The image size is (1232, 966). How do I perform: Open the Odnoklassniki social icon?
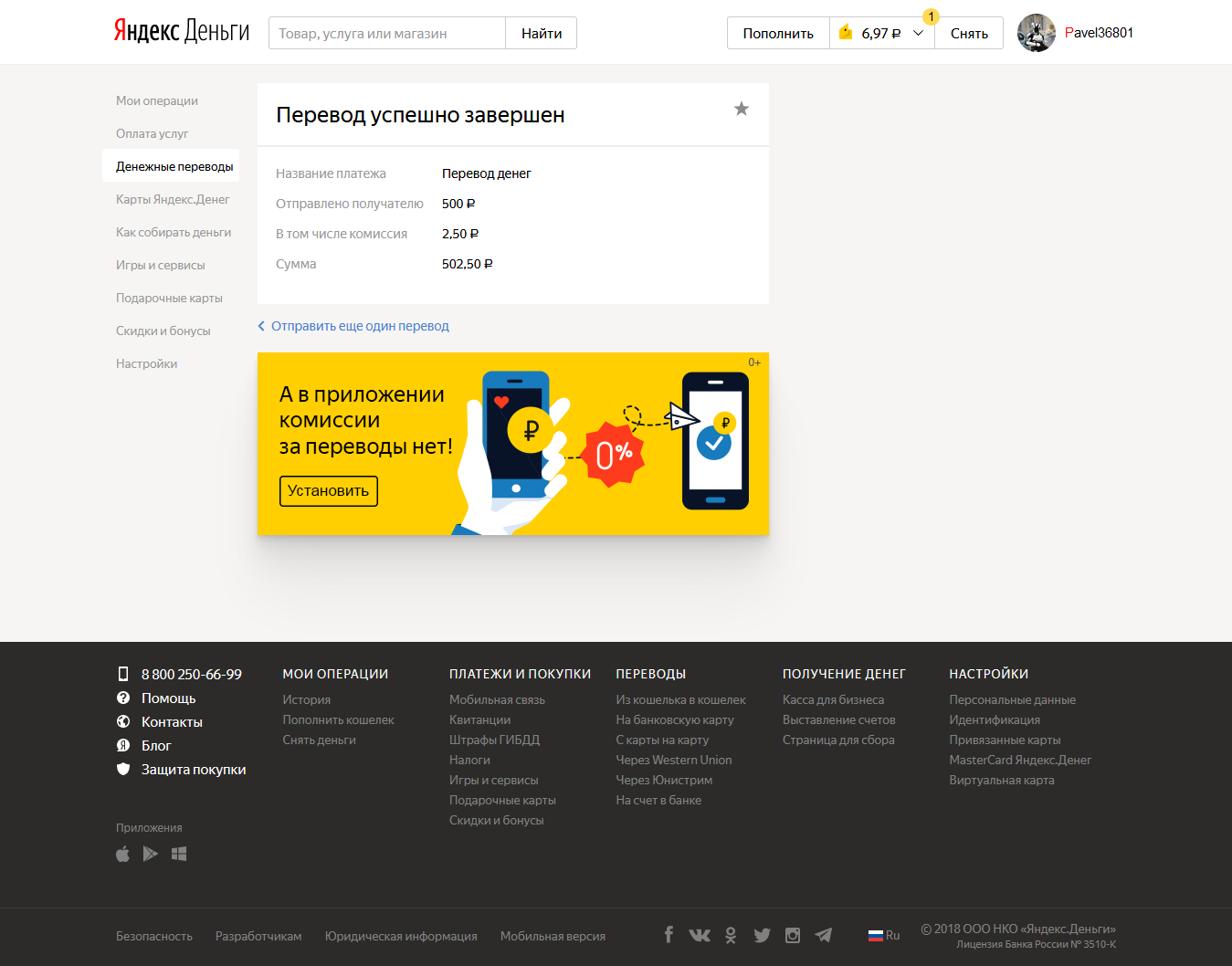pyautogui.click(x=731, y=935)
